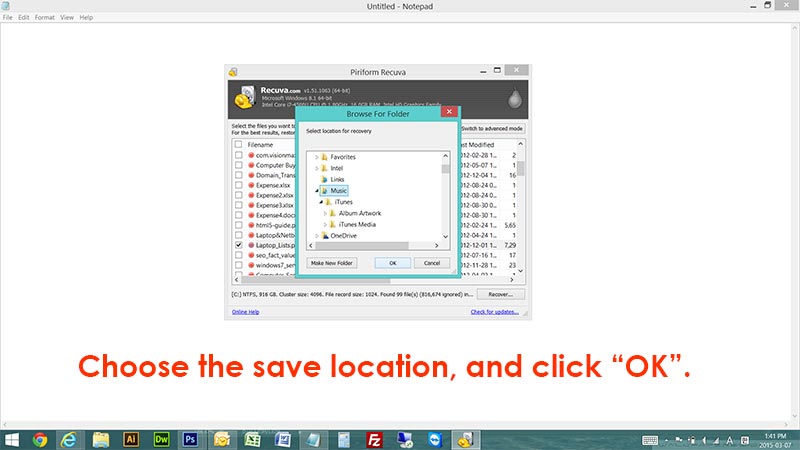Image resolution: width=800 pixels, height=450 pixels.
Task: Confirm the folder with the OK button
Action: pos(392,263)
